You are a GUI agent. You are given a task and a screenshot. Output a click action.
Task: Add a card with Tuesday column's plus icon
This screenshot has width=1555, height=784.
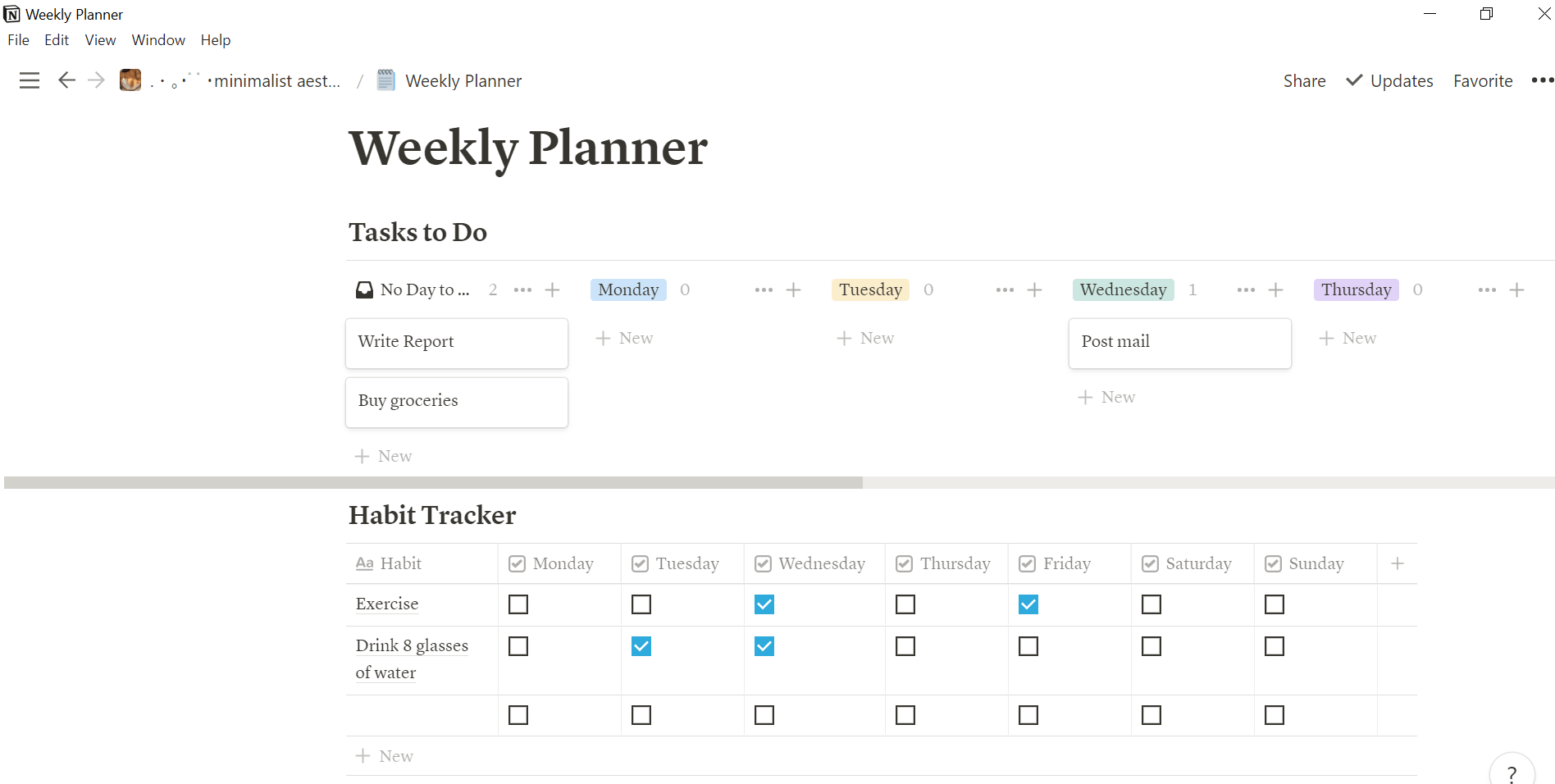coord(1034,289)
